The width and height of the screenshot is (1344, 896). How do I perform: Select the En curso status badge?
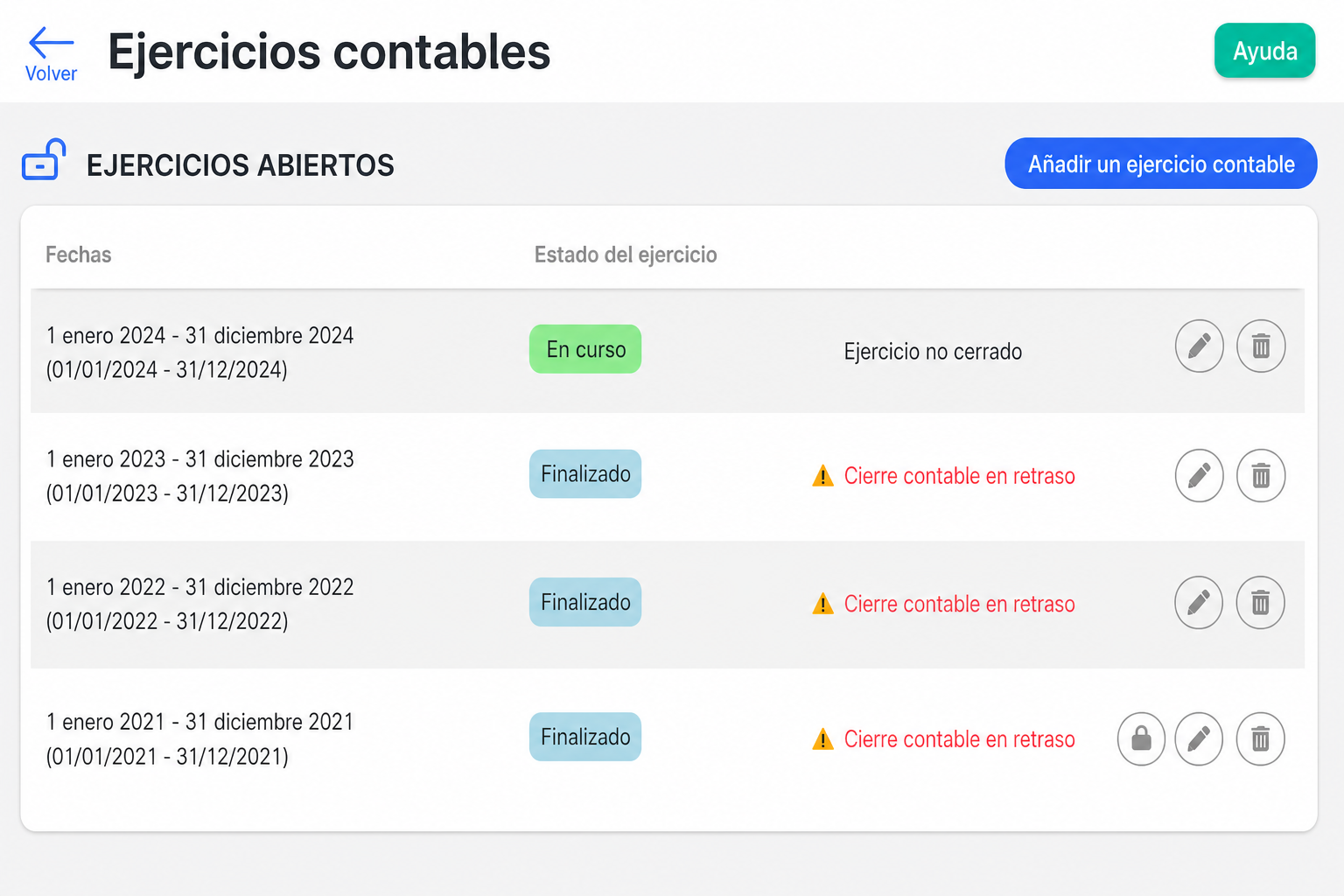pos(585,349)
